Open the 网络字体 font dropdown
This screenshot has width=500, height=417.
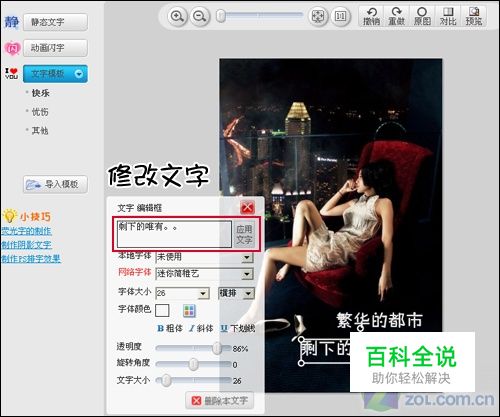[247, 274]
